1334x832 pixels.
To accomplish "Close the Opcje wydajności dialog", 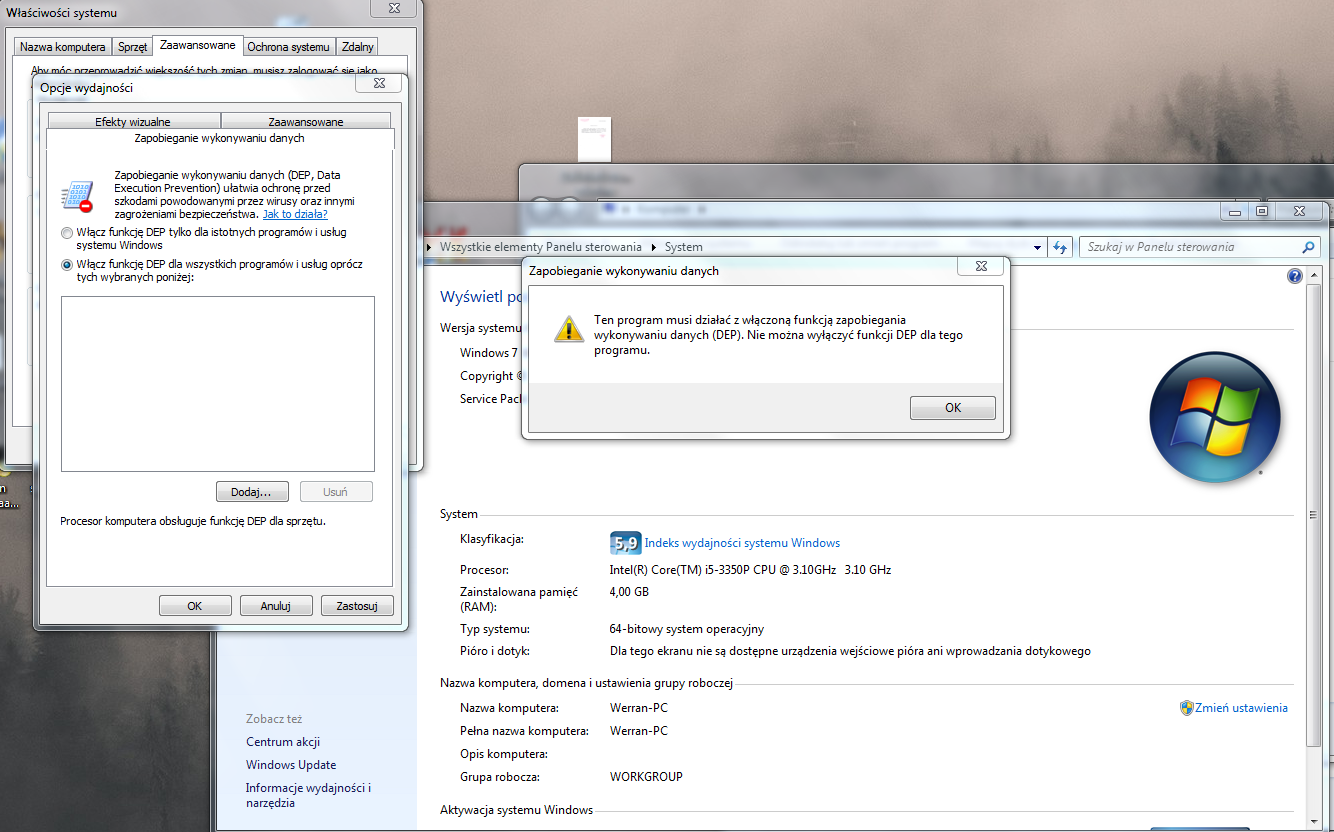I will [x=379, y=86].
